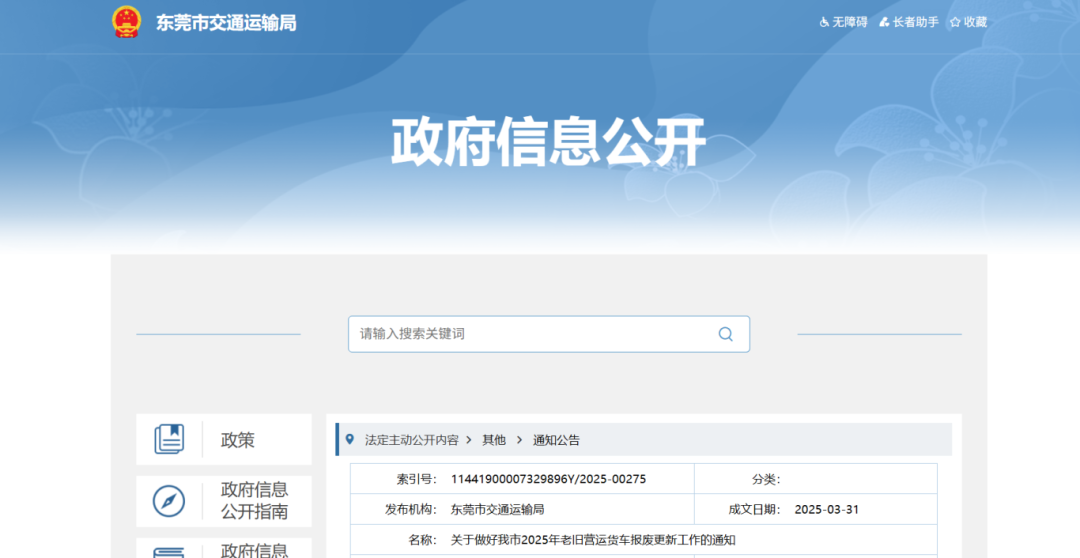Open 长者助手 elder assistant
Image resolution: width=1080 pixels, height=558 pixels.
click(x=915, y=22)
